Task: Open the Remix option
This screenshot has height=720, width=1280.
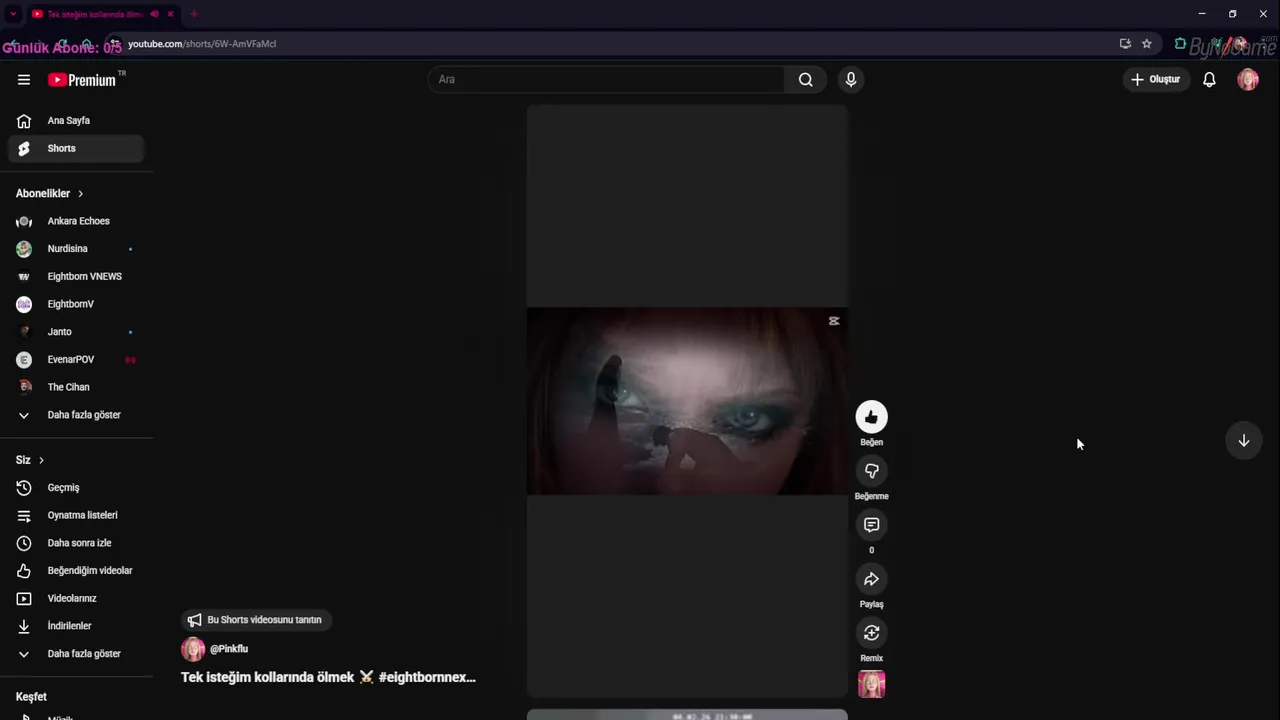Action: (x=871, y=633)
